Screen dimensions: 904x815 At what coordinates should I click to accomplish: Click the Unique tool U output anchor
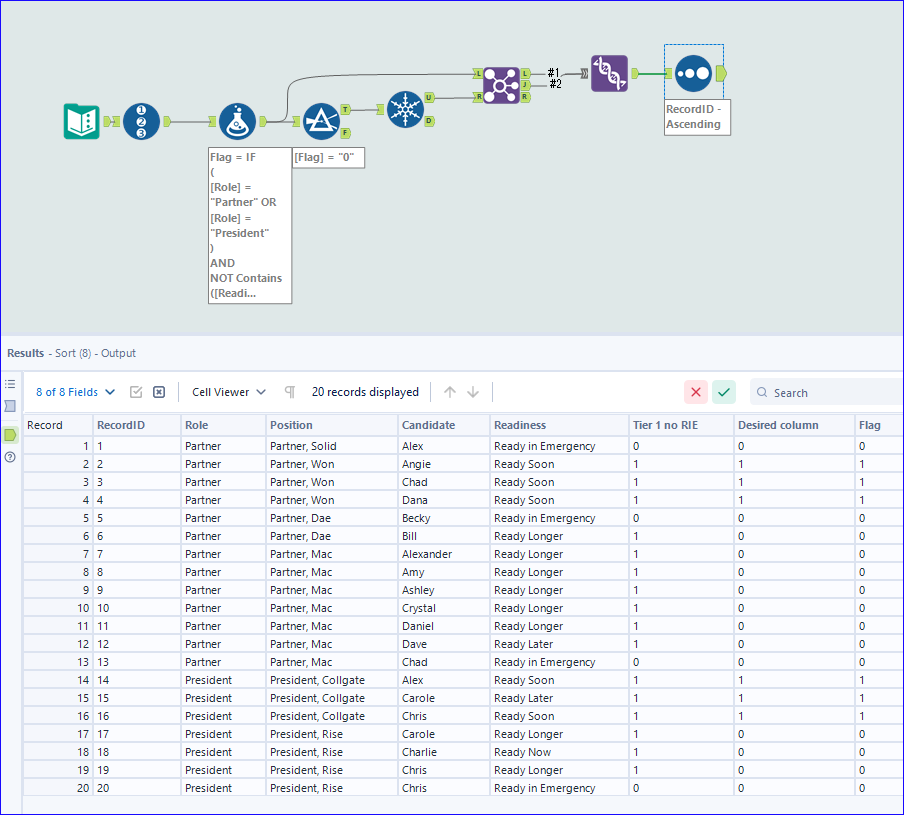(429, 97)
